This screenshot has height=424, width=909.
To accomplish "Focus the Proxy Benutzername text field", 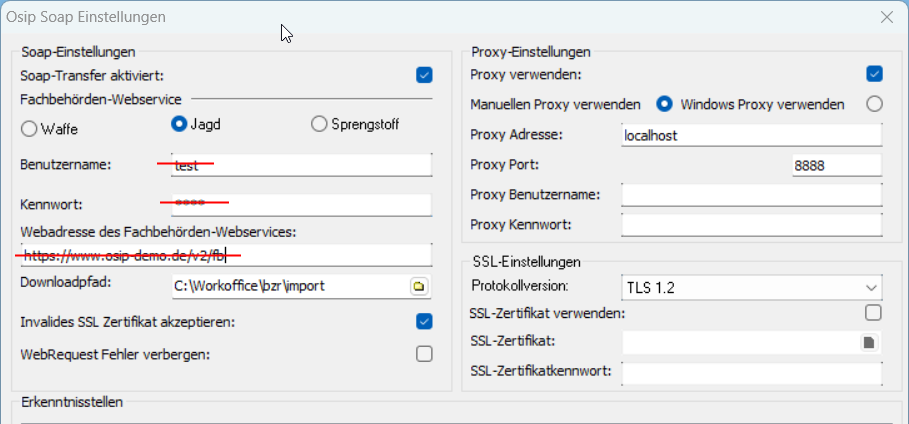I will (750, 194).
